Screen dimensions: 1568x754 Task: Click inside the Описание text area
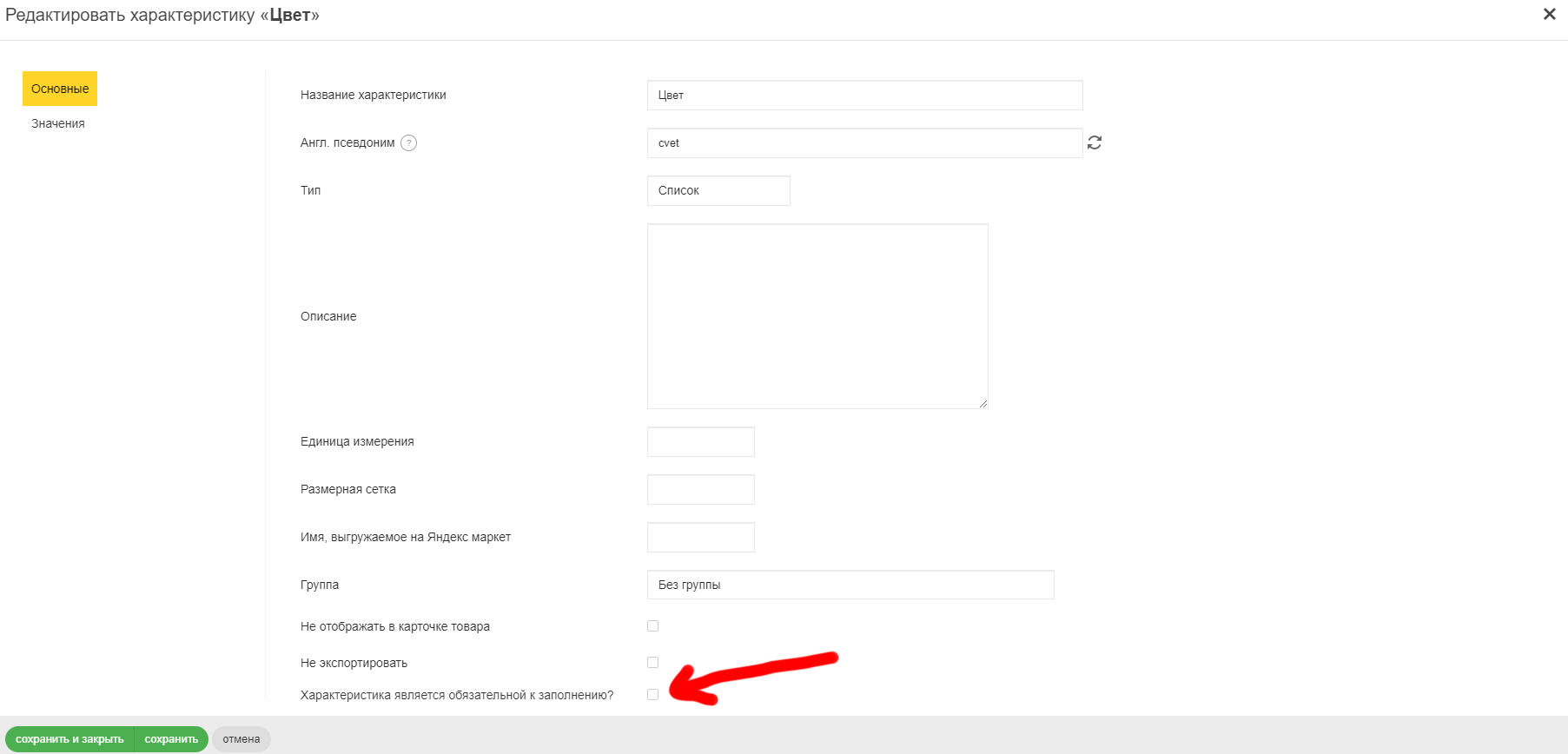817,316
